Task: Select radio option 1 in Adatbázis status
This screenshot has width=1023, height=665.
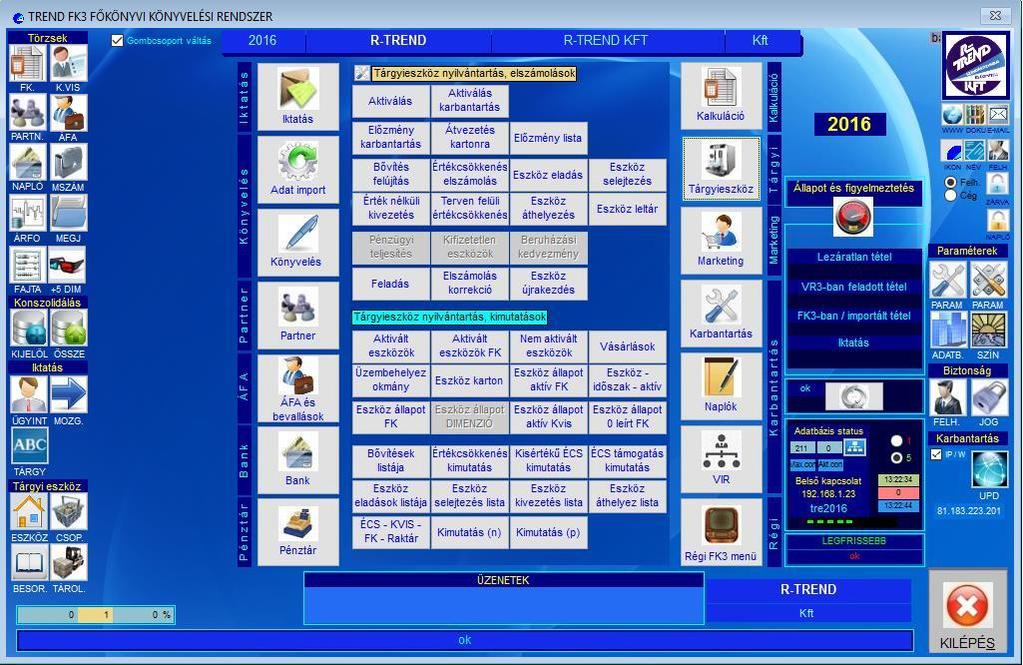Action: (x=896, y=441)
